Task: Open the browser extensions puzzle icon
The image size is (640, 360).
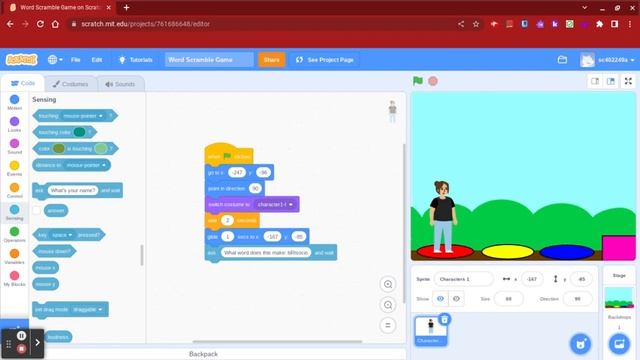Action: coord(599,24)
